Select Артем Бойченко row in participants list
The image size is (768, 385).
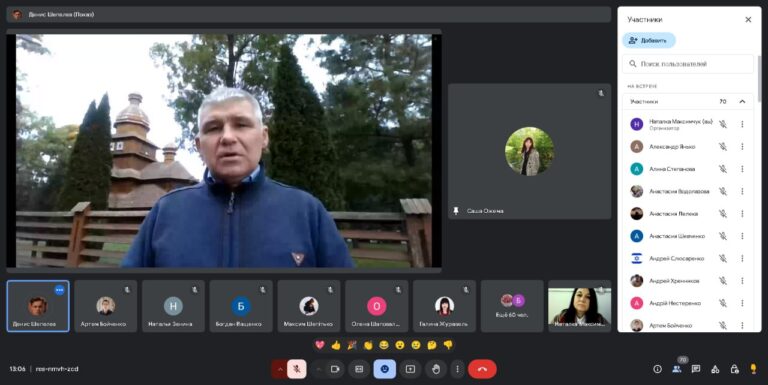pos(688,325)
